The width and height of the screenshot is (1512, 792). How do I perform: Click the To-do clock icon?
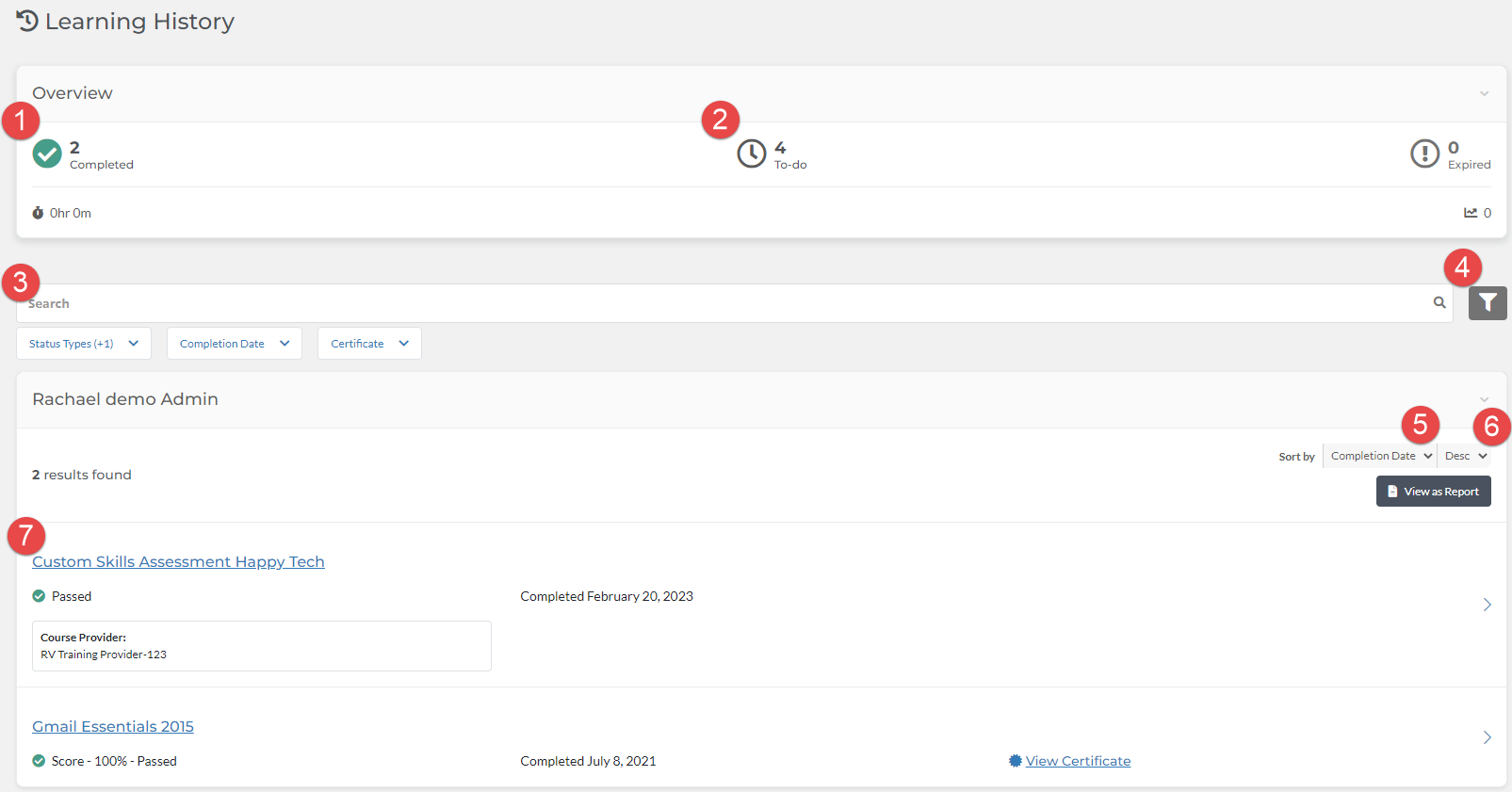click(x=751, y=154)
